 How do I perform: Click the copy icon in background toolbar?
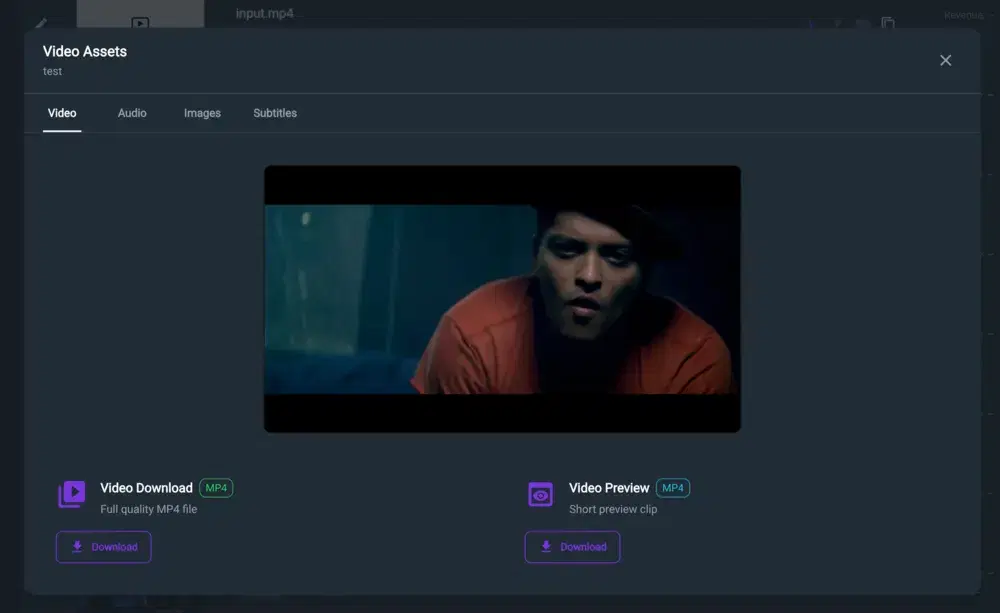coord(888,23)
